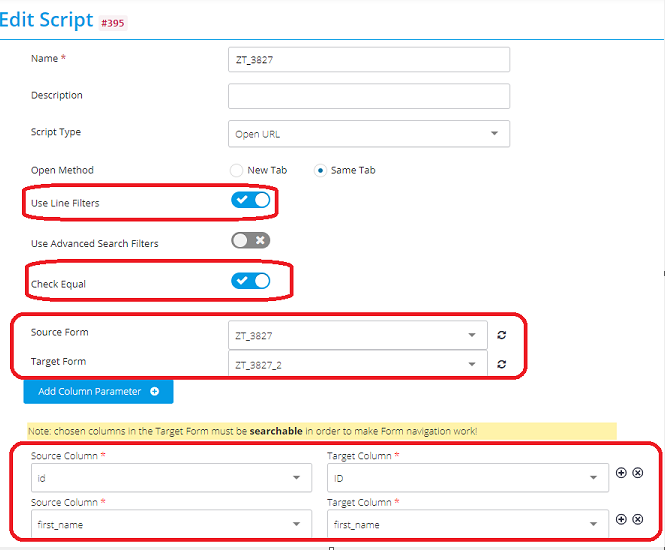Image resolution: width=665 pixels, height=550 pixels.
Task: Enable Use Advanced Search Filters switch
Action: [x=250, y=240]
